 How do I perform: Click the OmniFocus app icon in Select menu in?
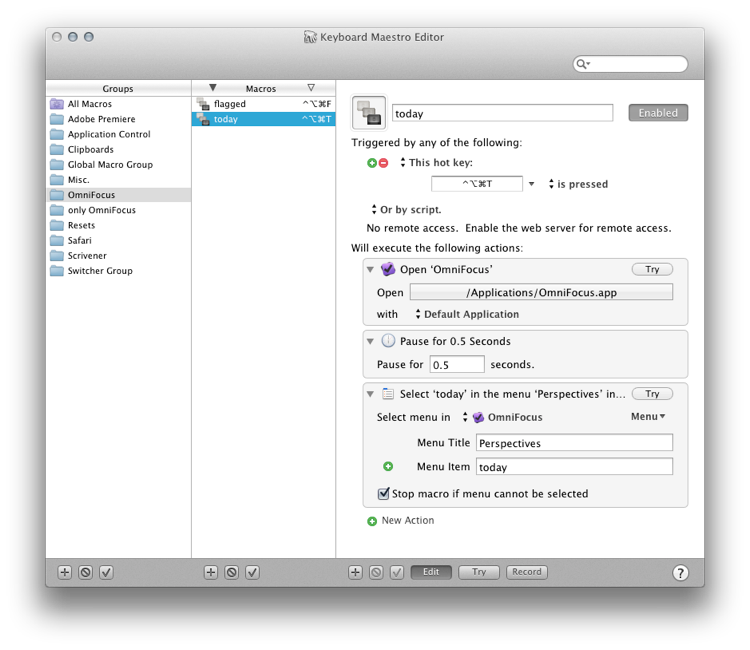pyautogui.click(x=478, y=418)
